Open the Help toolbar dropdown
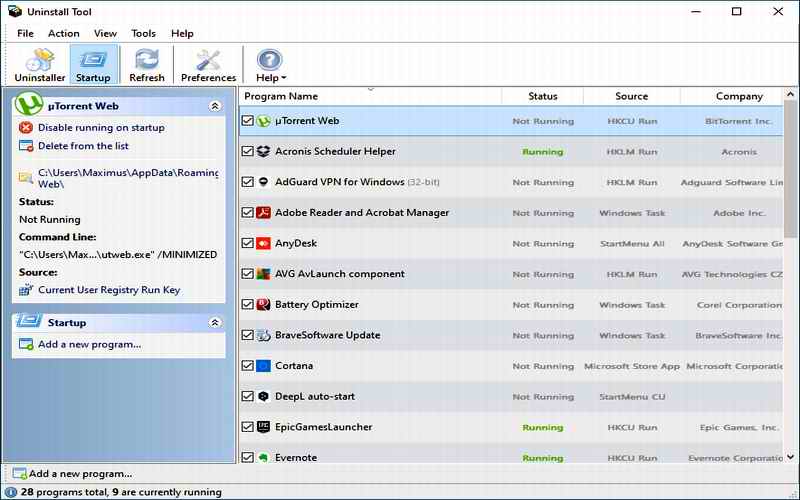 point(270,65)
